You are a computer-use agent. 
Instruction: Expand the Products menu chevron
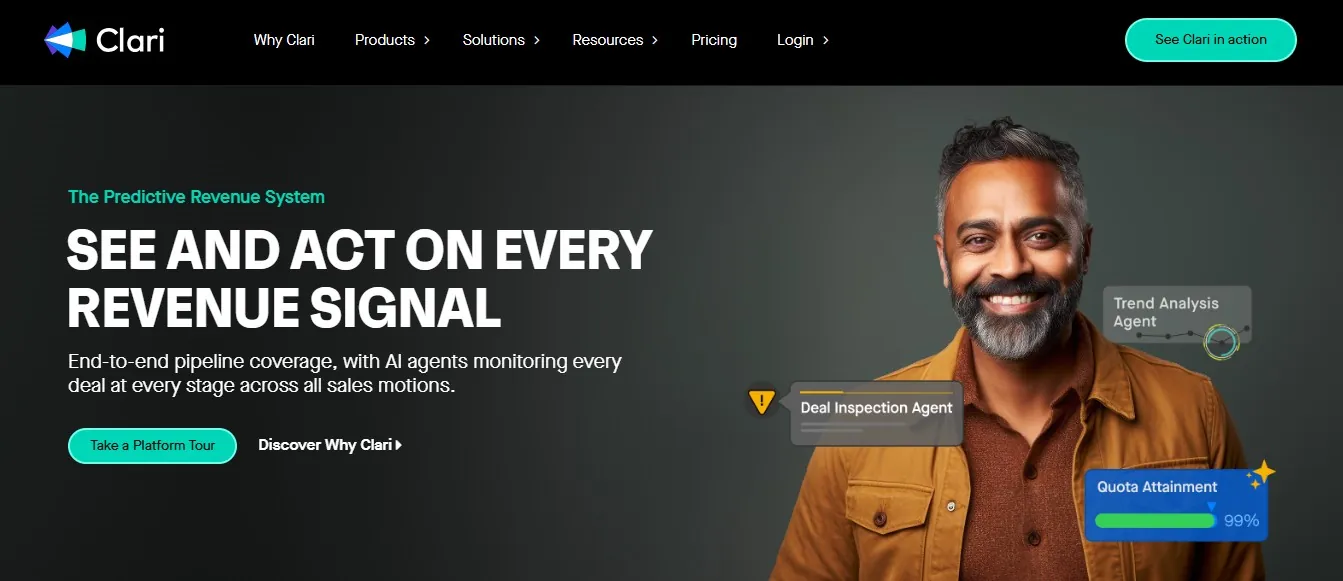426,40
